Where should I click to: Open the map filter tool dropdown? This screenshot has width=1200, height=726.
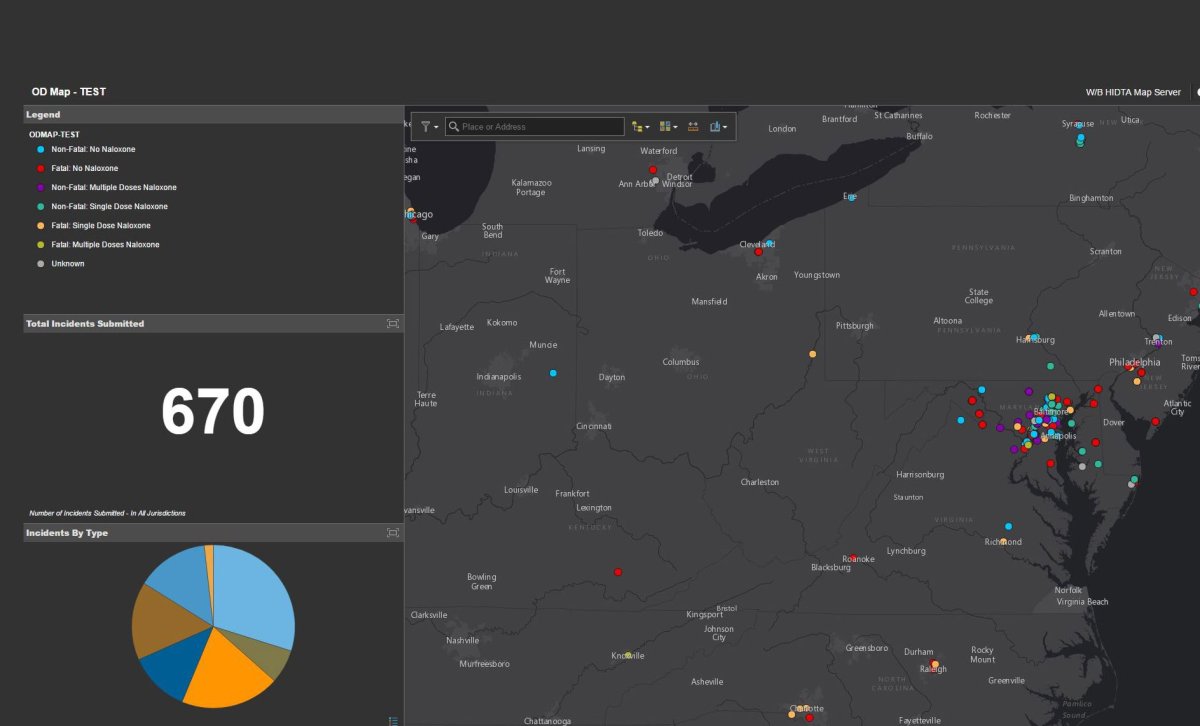[429, 127]
